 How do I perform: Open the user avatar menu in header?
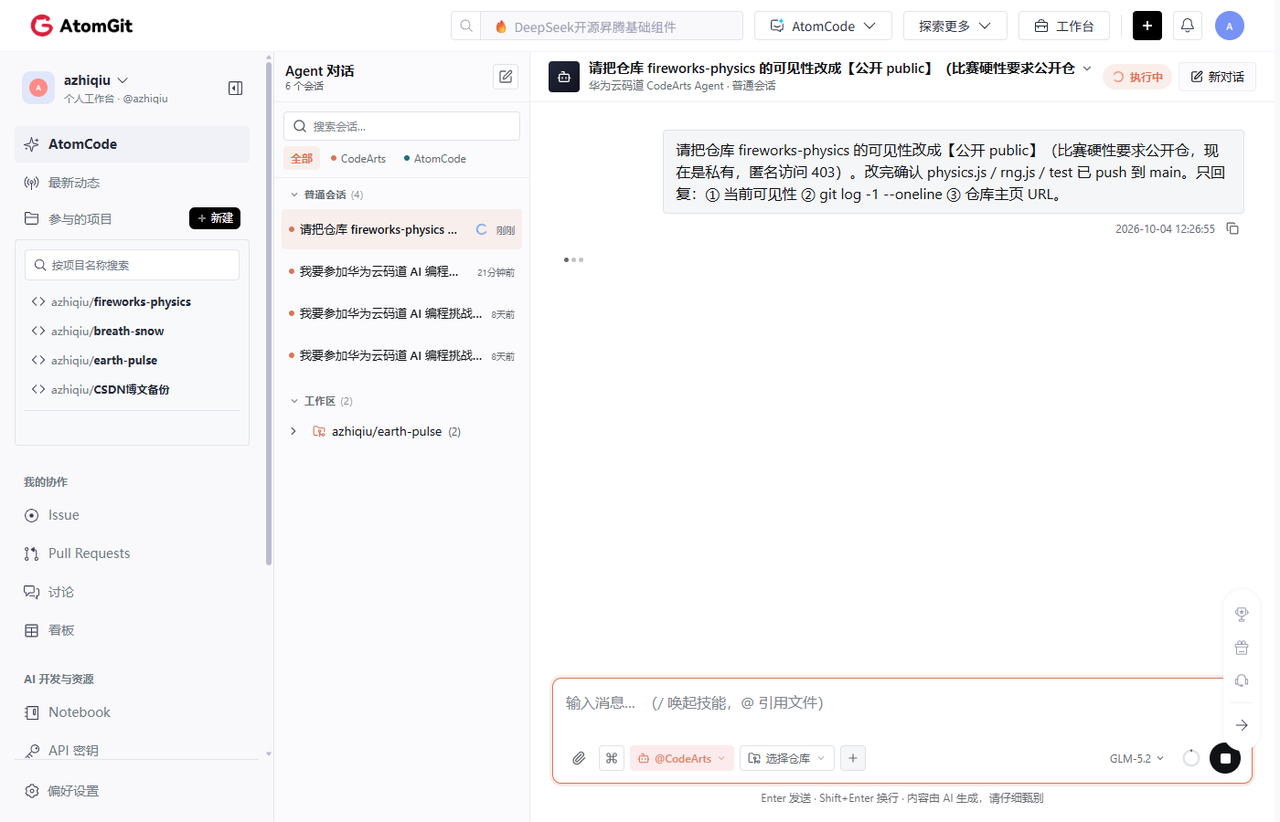(x=1229, y=26)
